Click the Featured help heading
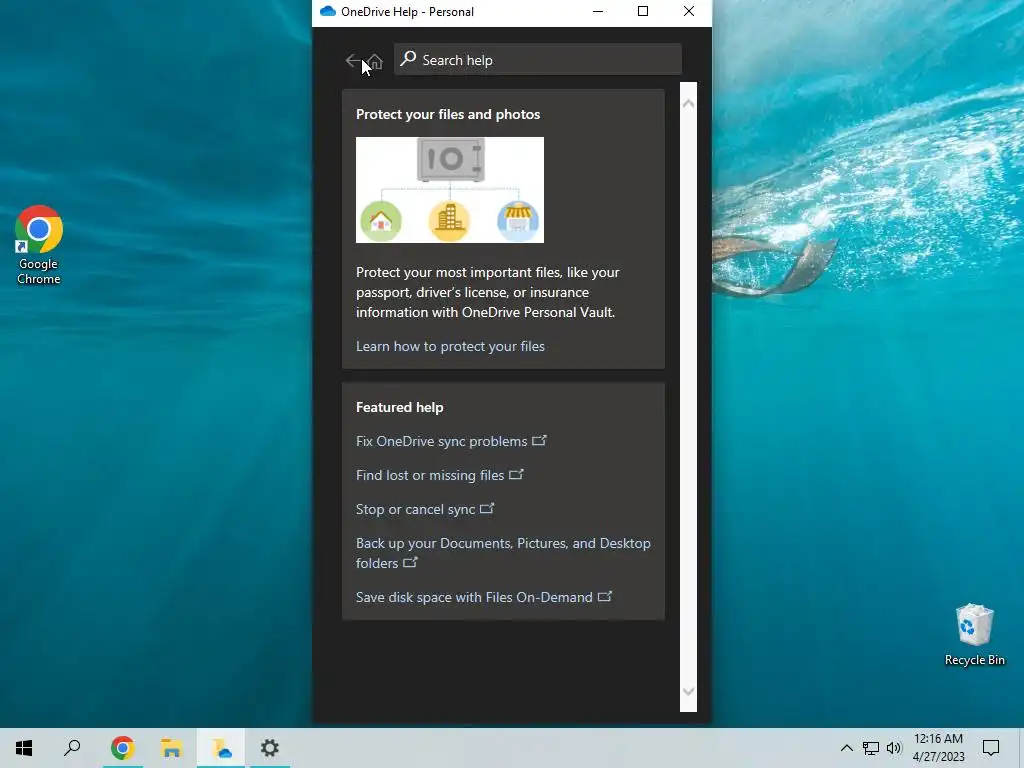The width and height of the screenshot is (1024, 768). pyautogui.click(x=400, y=408)
